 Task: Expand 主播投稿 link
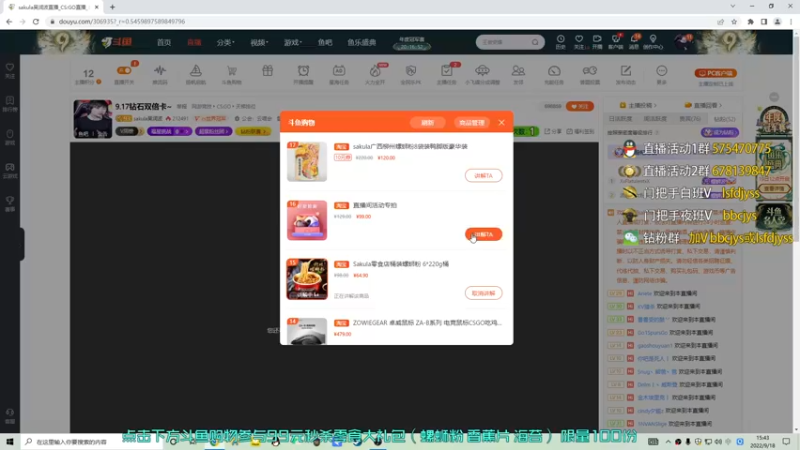coord(638,105)
